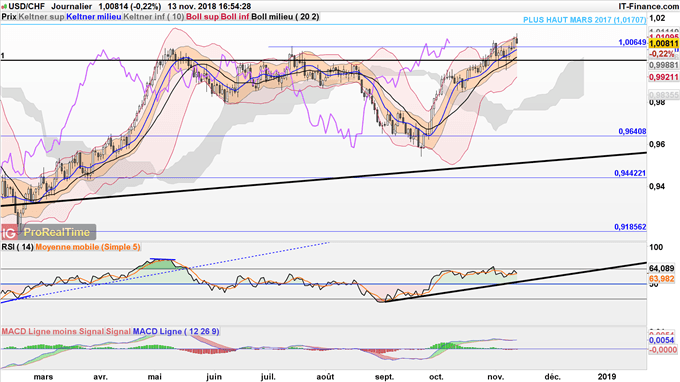This screenshot has width=680, height=382.
Task: Click the red -0,22% change tag
Action: (x=662, y=54)
